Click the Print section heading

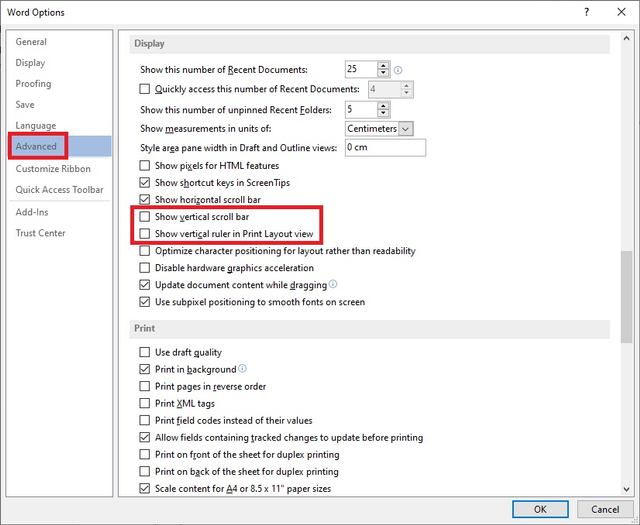(144, 329)
